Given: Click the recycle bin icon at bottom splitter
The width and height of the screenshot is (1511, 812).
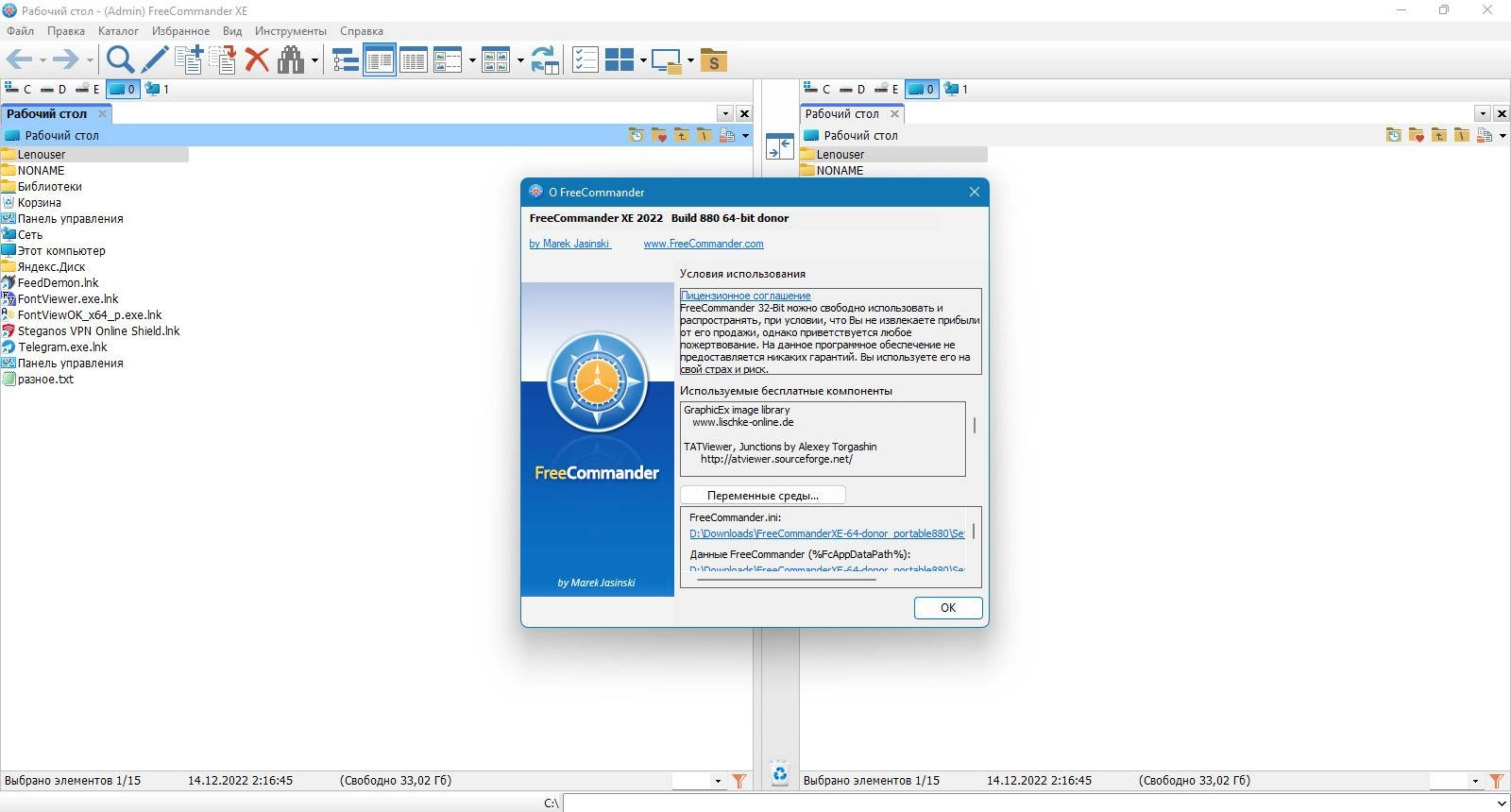Looking at the screenshot, I should pos(779,774).
